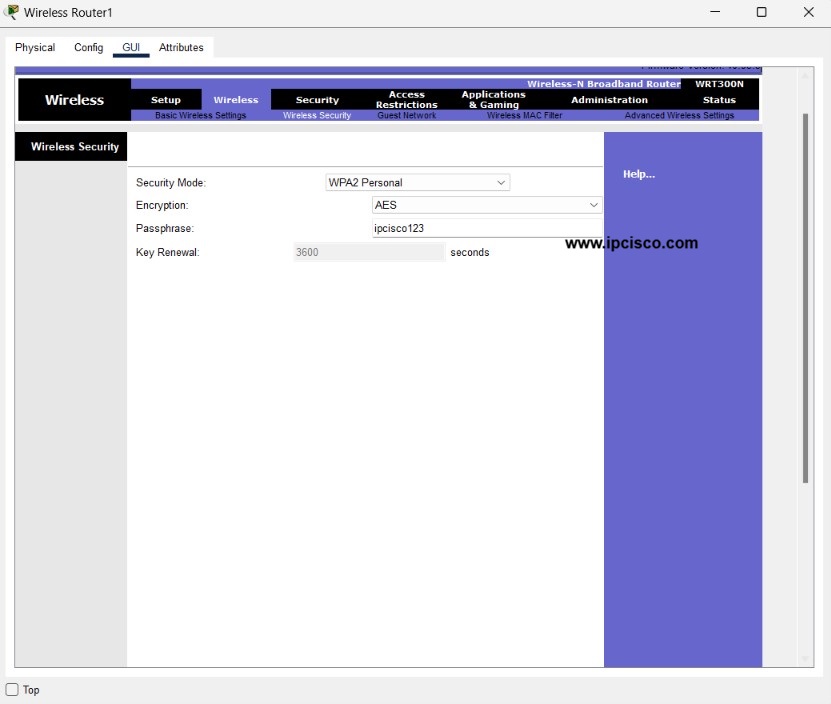Click 'Wireless-N Broadband Router' heading
The image size is (831, 704).
pos(604,84)
